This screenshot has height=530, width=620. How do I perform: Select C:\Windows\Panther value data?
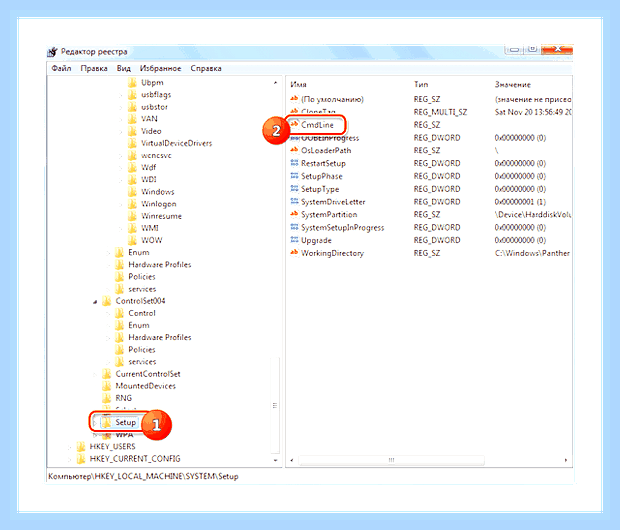(532, 253)
